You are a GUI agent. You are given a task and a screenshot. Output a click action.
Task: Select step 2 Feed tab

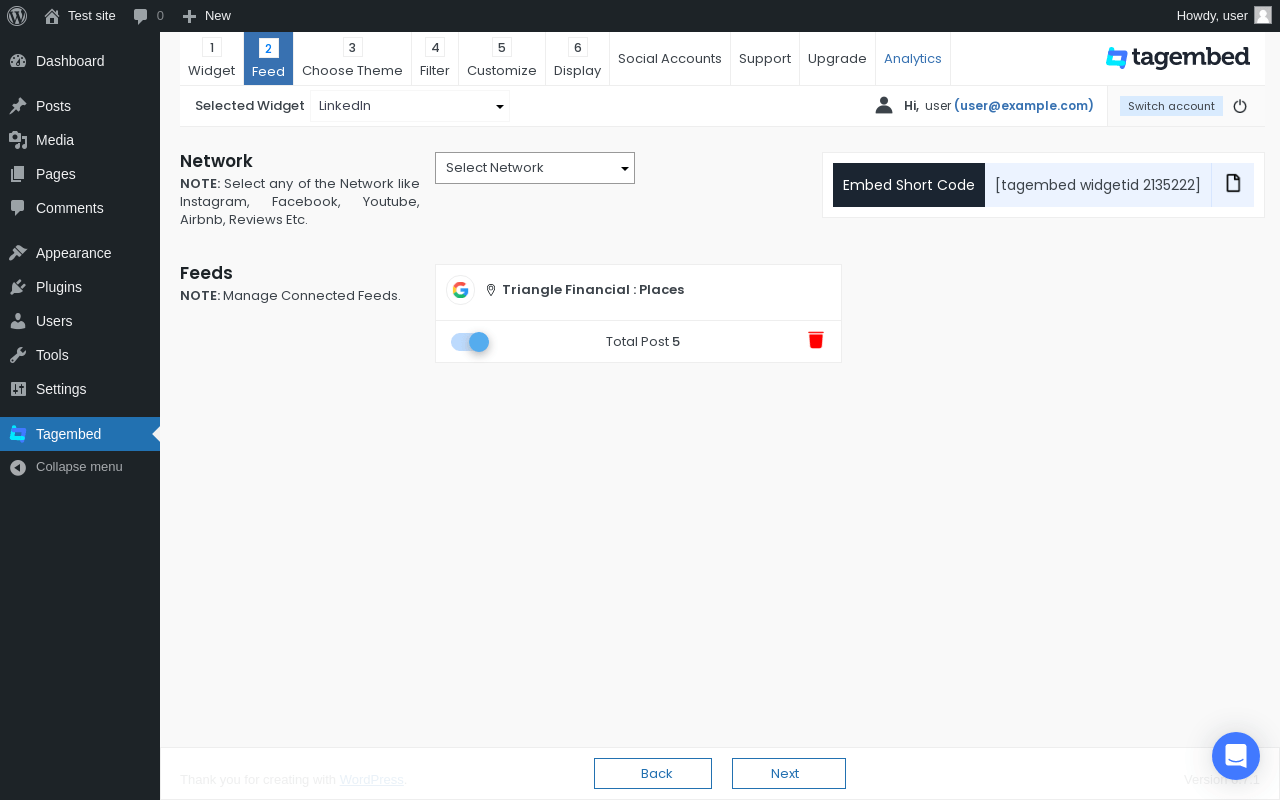click(268, 59)
